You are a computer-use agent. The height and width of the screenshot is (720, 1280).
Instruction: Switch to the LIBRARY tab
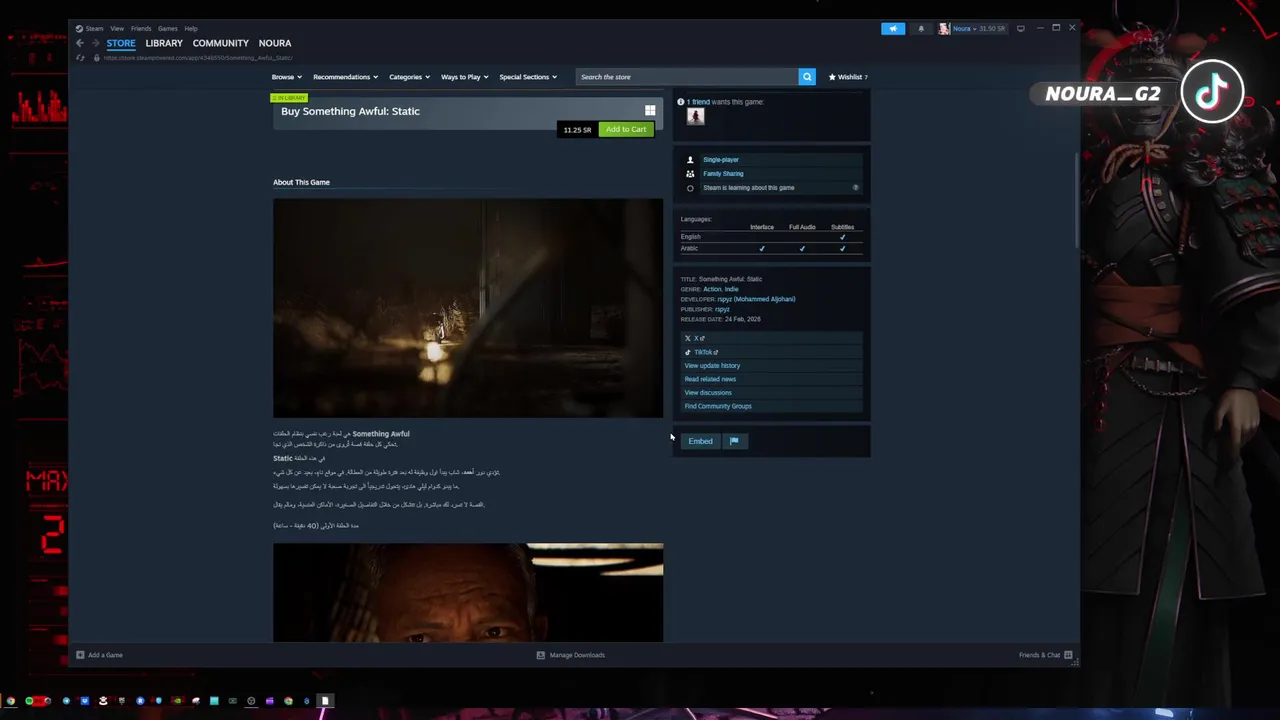(x=164, y=43)
